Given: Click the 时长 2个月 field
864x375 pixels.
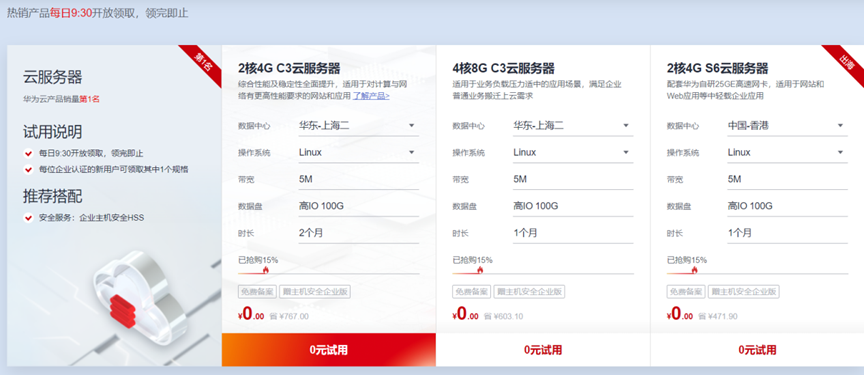Looking at the screenshot, I should (x=359, y=233).
